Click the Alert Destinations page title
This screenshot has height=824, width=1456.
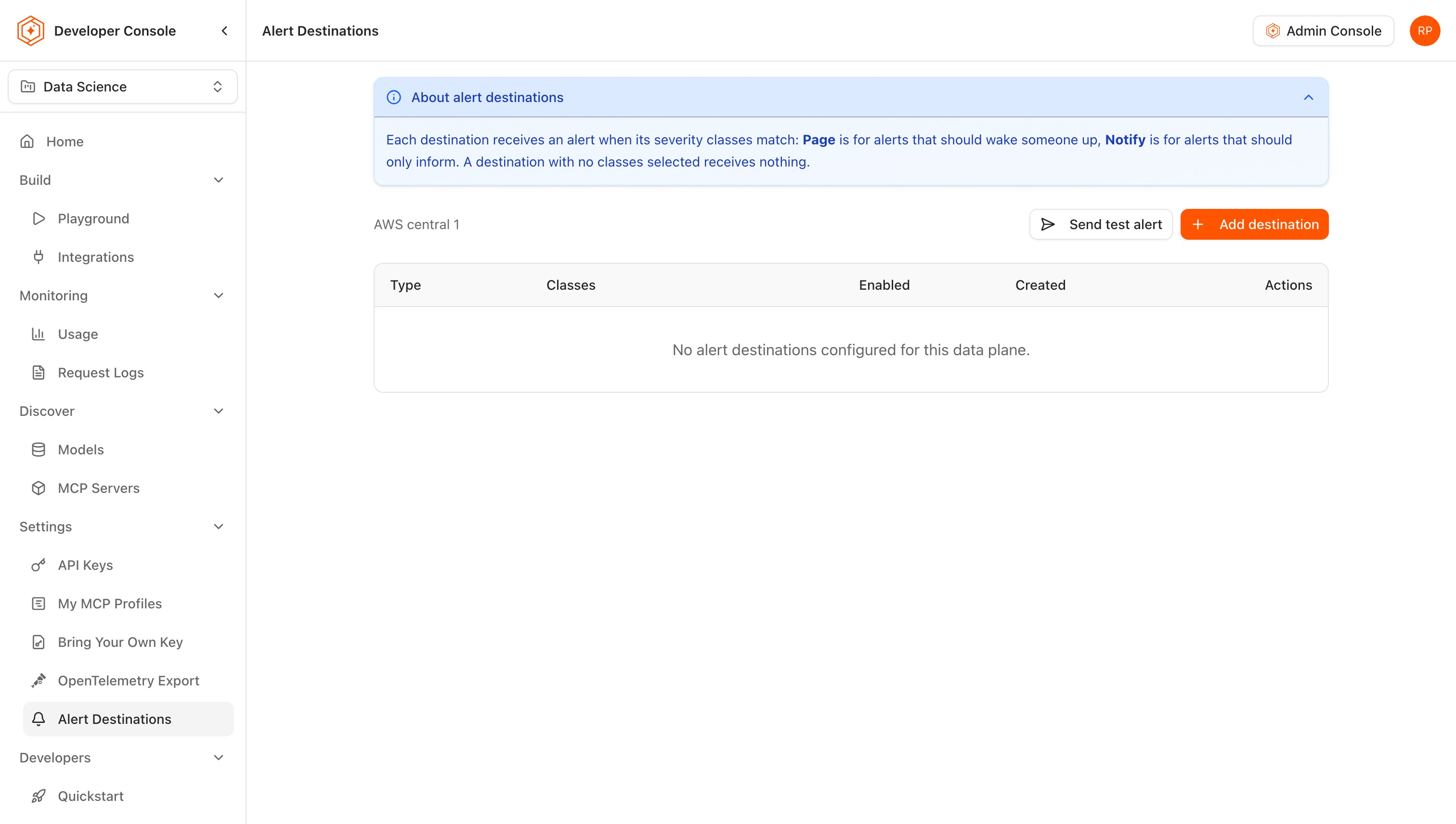point(320,30)
